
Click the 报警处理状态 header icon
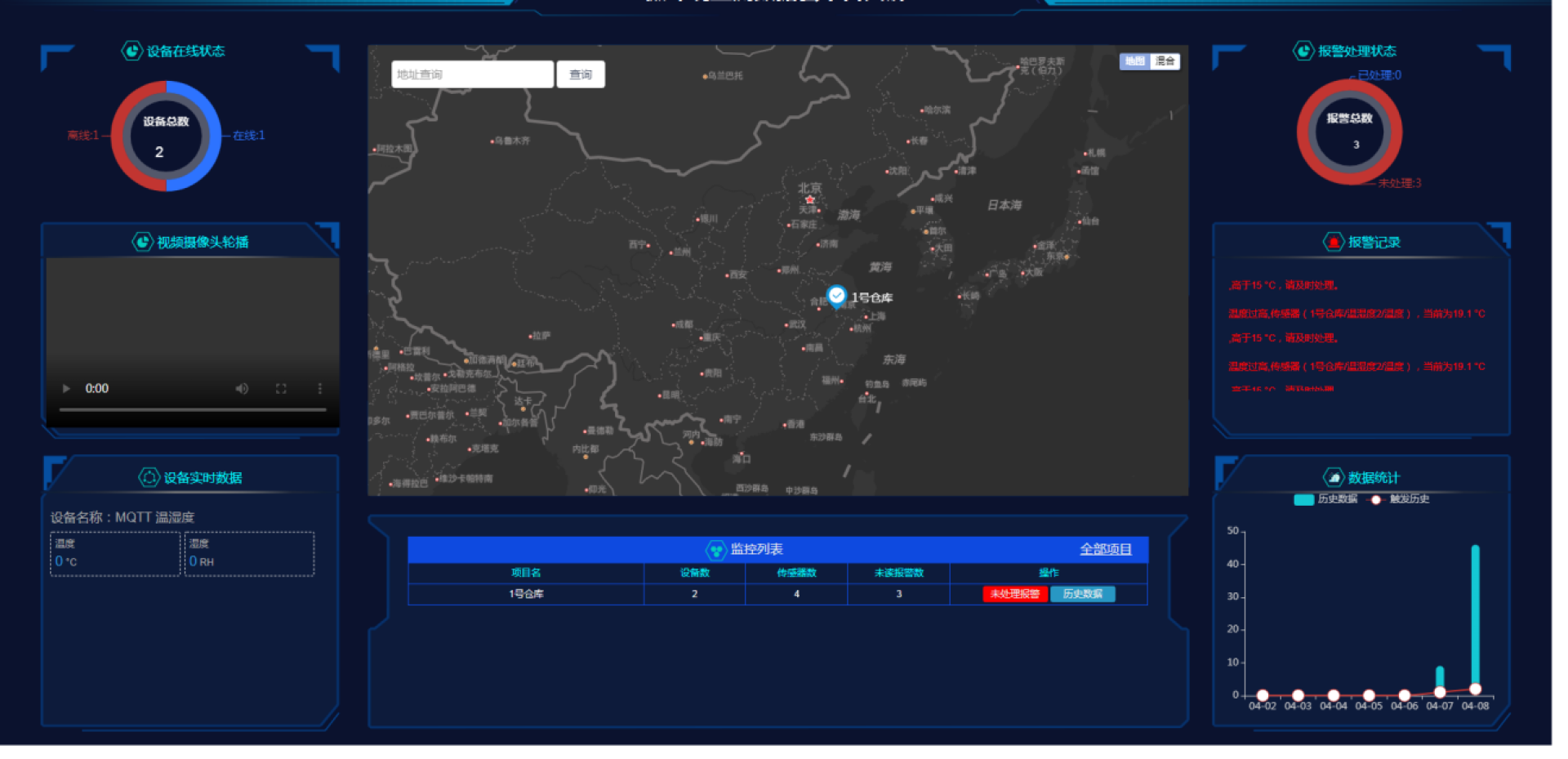1303,51
